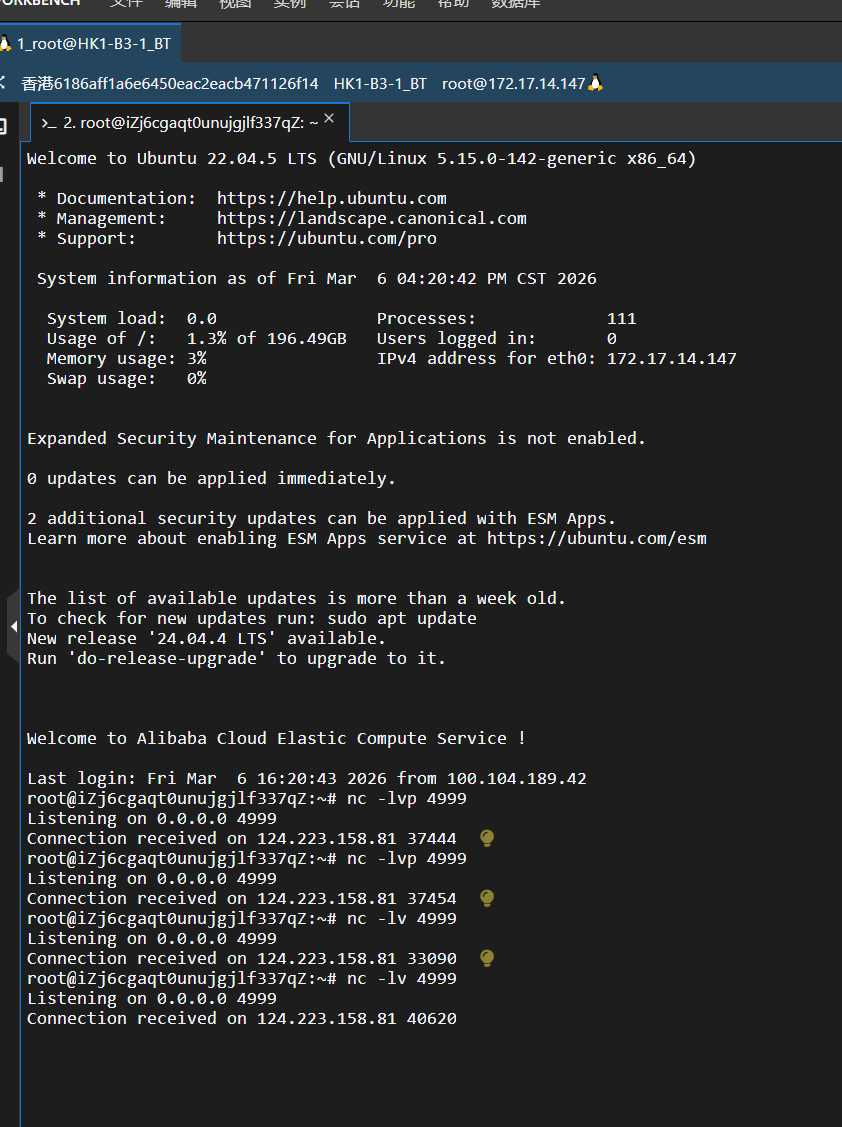The width and height of the screenshot is (842, 1127).
Task: Open the 视图 menu
Action: (235, 3)
